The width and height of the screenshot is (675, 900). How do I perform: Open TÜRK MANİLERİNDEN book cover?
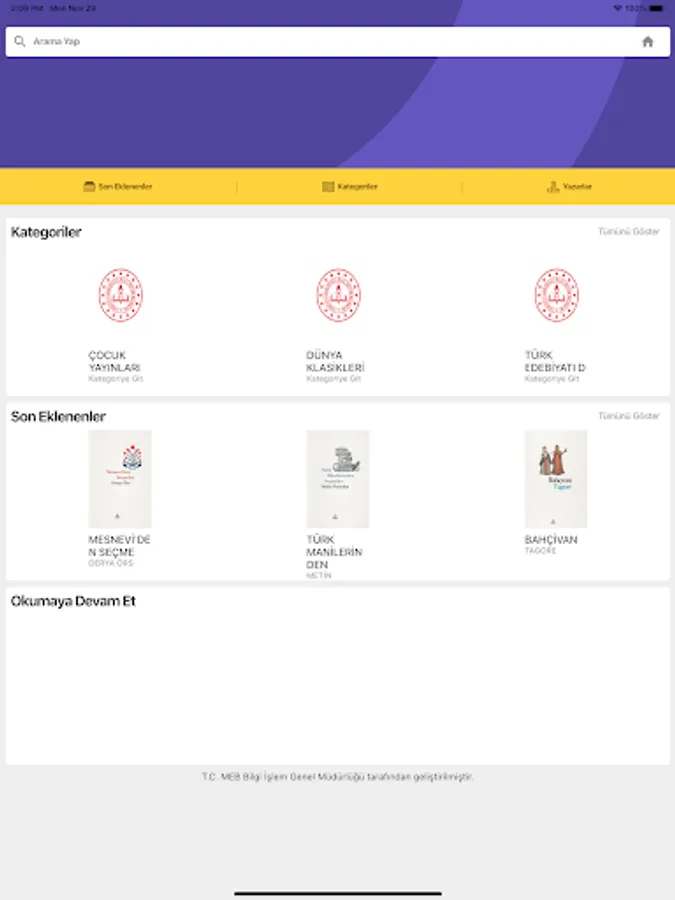[x=338, y=479]
